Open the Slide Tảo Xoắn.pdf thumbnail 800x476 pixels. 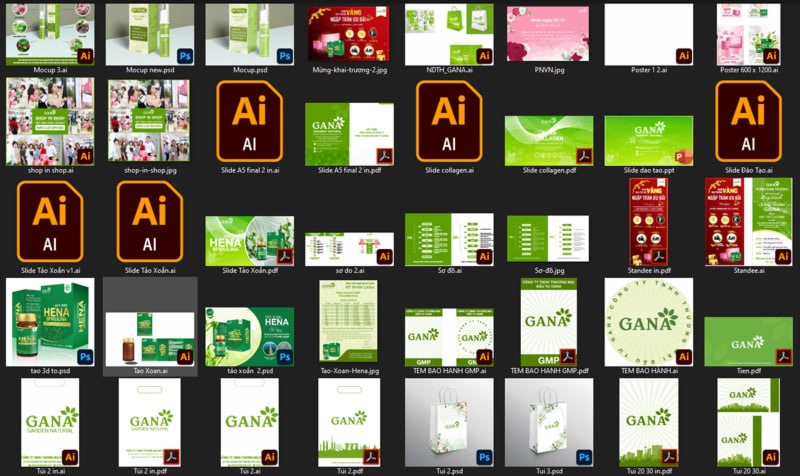tap(249, 241)
